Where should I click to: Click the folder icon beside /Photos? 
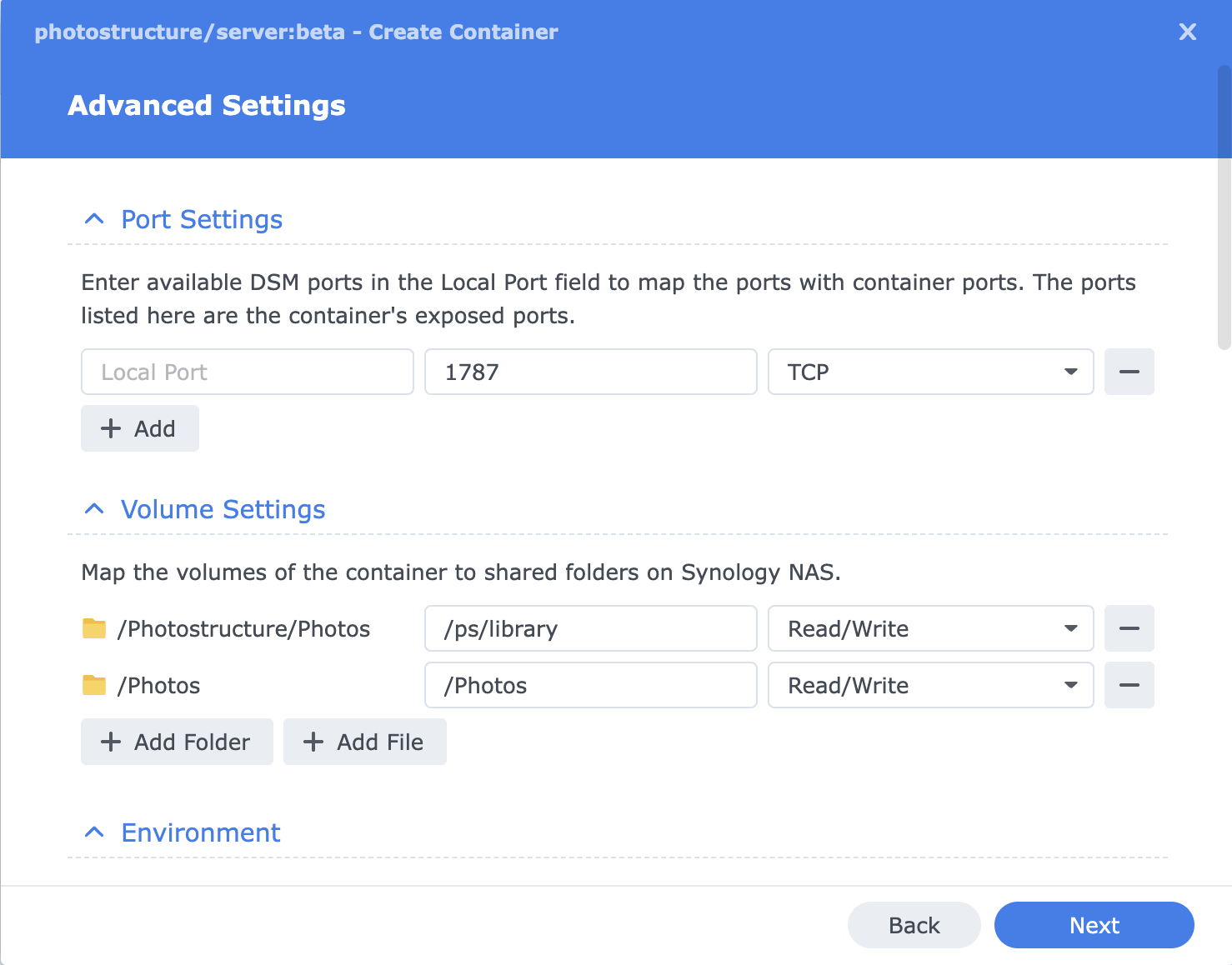[94, 685]
